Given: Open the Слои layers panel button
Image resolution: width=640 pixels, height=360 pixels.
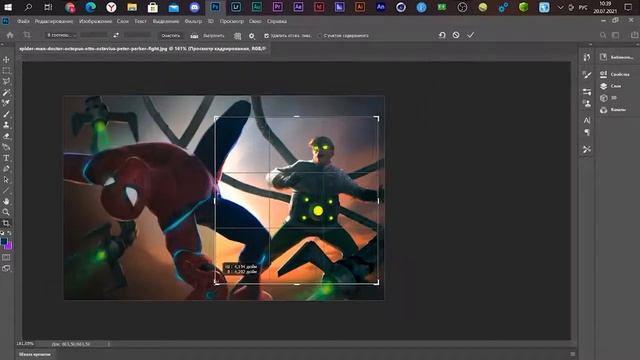Looking at the screenshot, I should pyautogui.click(x=611, y=86).
